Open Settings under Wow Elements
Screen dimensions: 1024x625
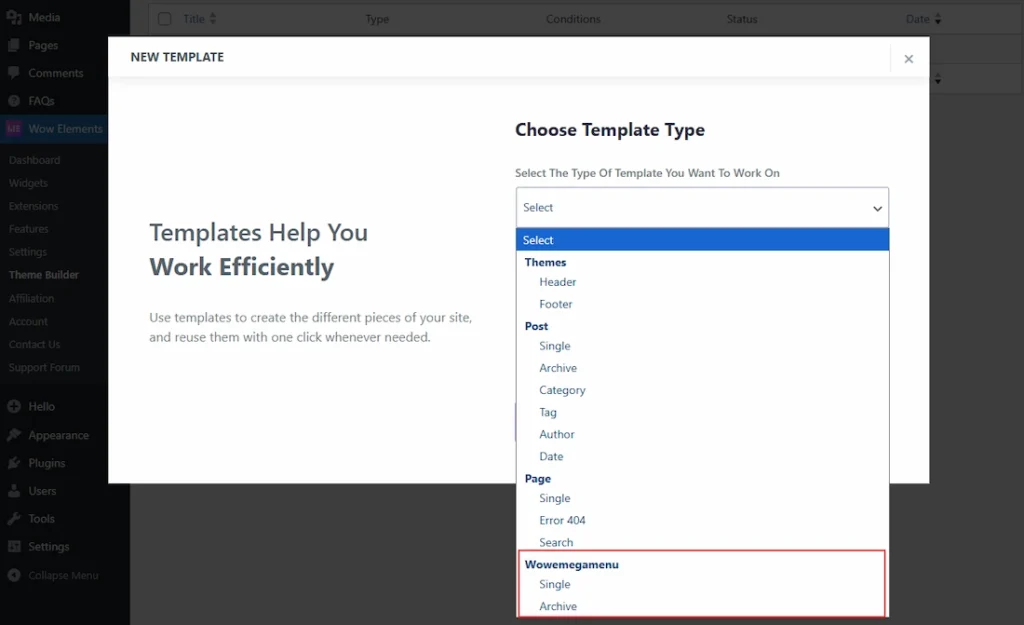tap(28, 252)
